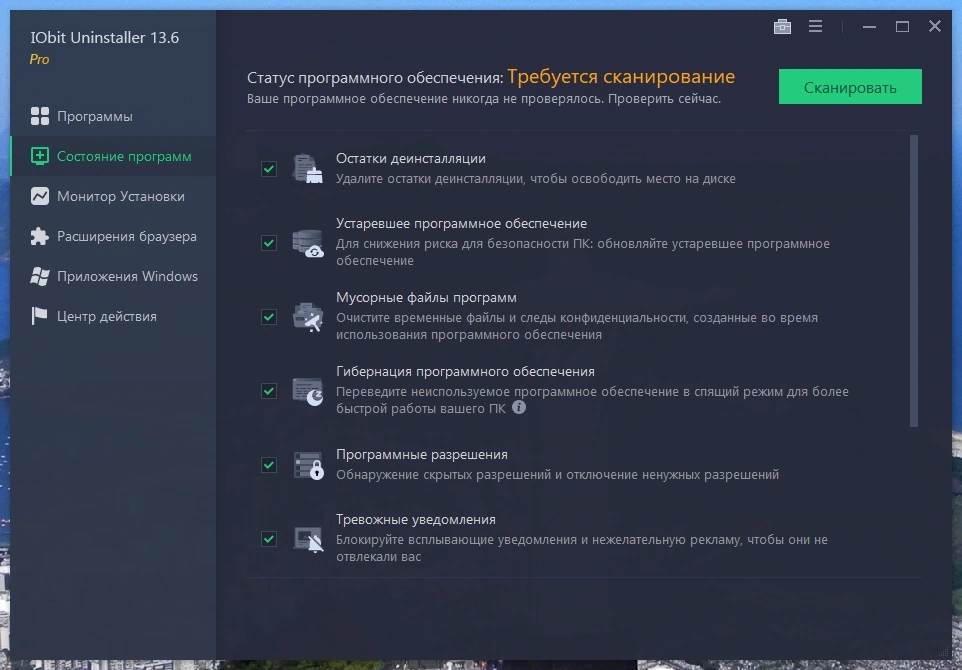The image size is (962, 670).
Task: Click the green Сканировать button
Action: (850, 87)
